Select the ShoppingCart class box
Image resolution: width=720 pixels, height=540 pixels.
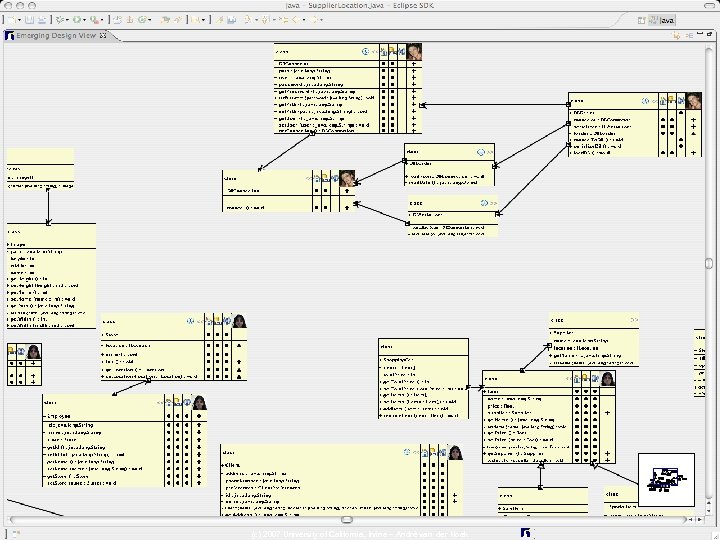tap(423, 378)
